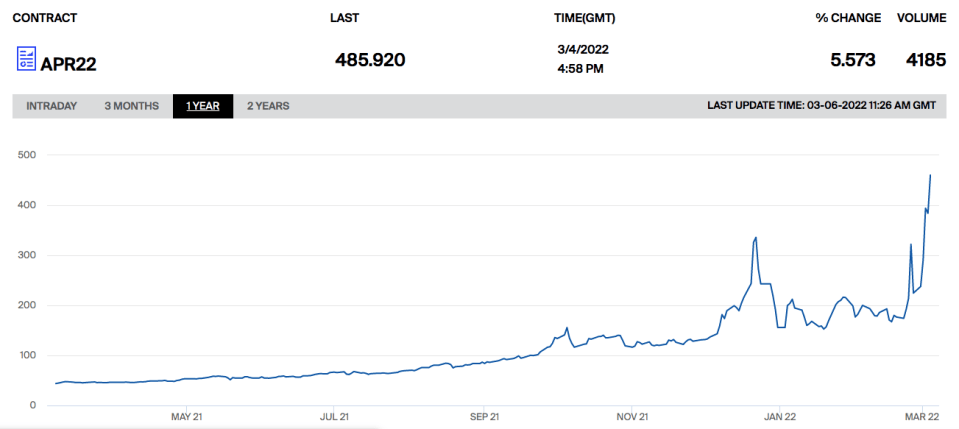Click the JAN 22 x-axis label
Image resolution: width=959 pixels, height=429 pixels.
[x=780, y=417]
